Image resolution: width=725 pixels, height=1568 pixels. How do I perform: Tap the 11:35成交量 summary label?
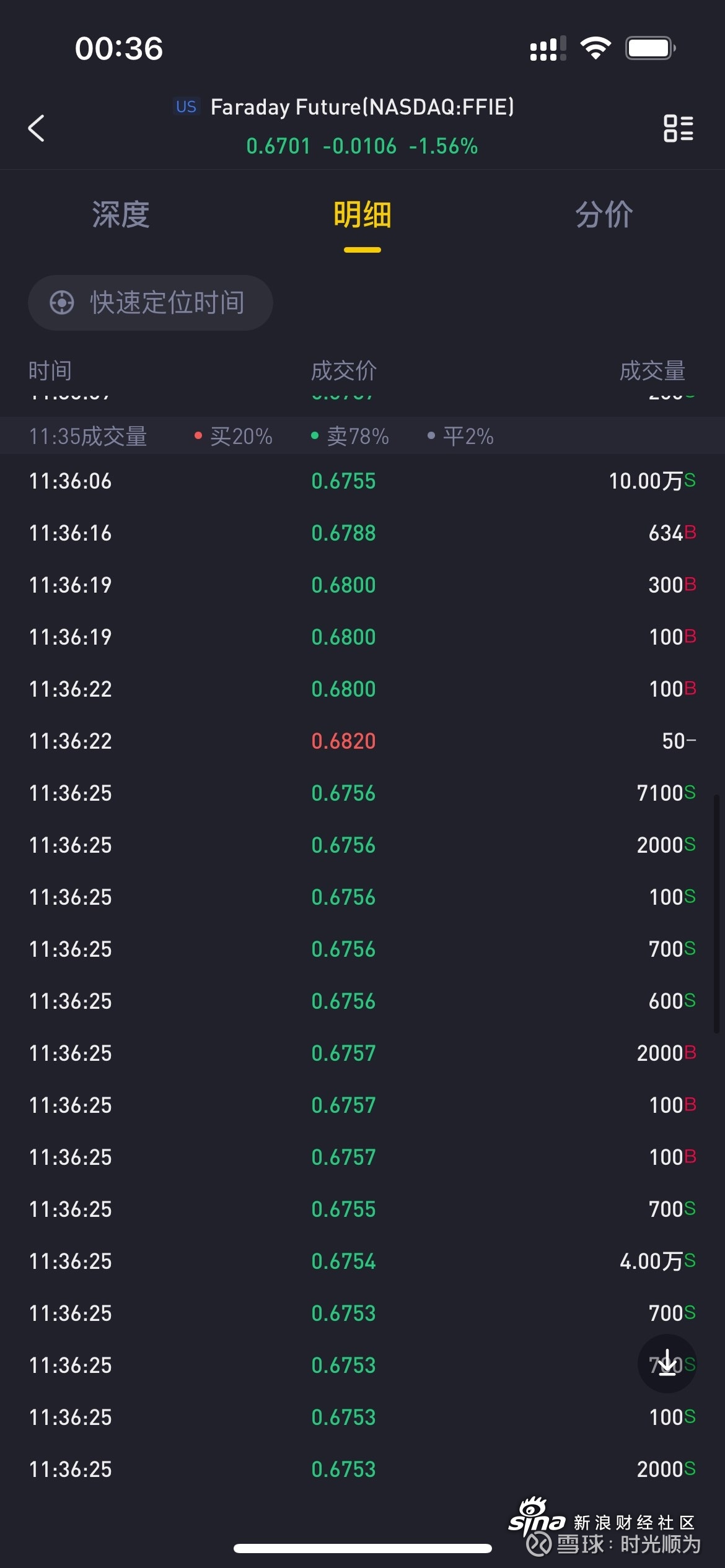point(88,437)
